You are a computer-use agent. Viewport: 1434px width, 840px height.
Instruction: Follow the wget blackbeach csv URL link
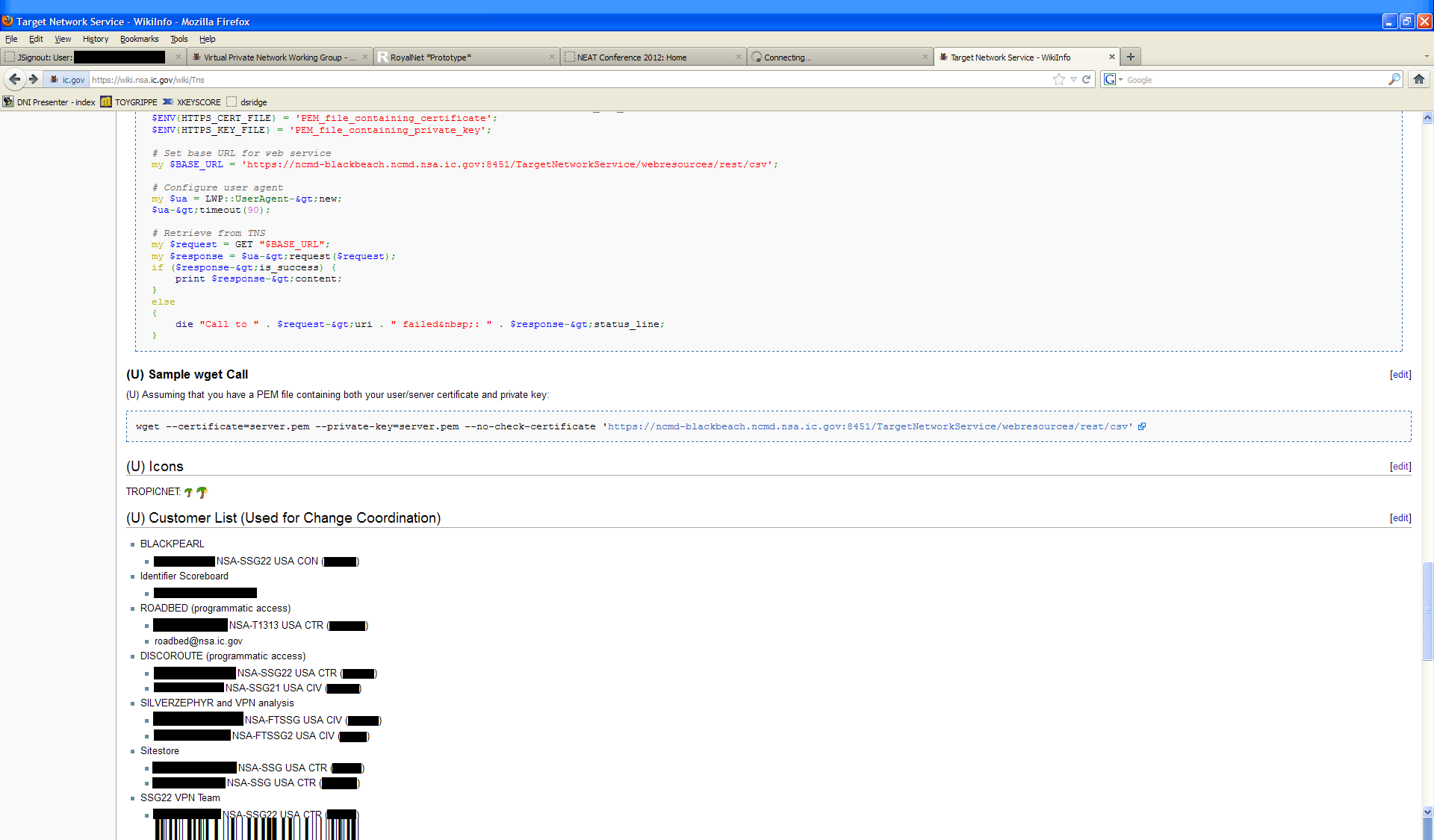(x=870, y=426)
